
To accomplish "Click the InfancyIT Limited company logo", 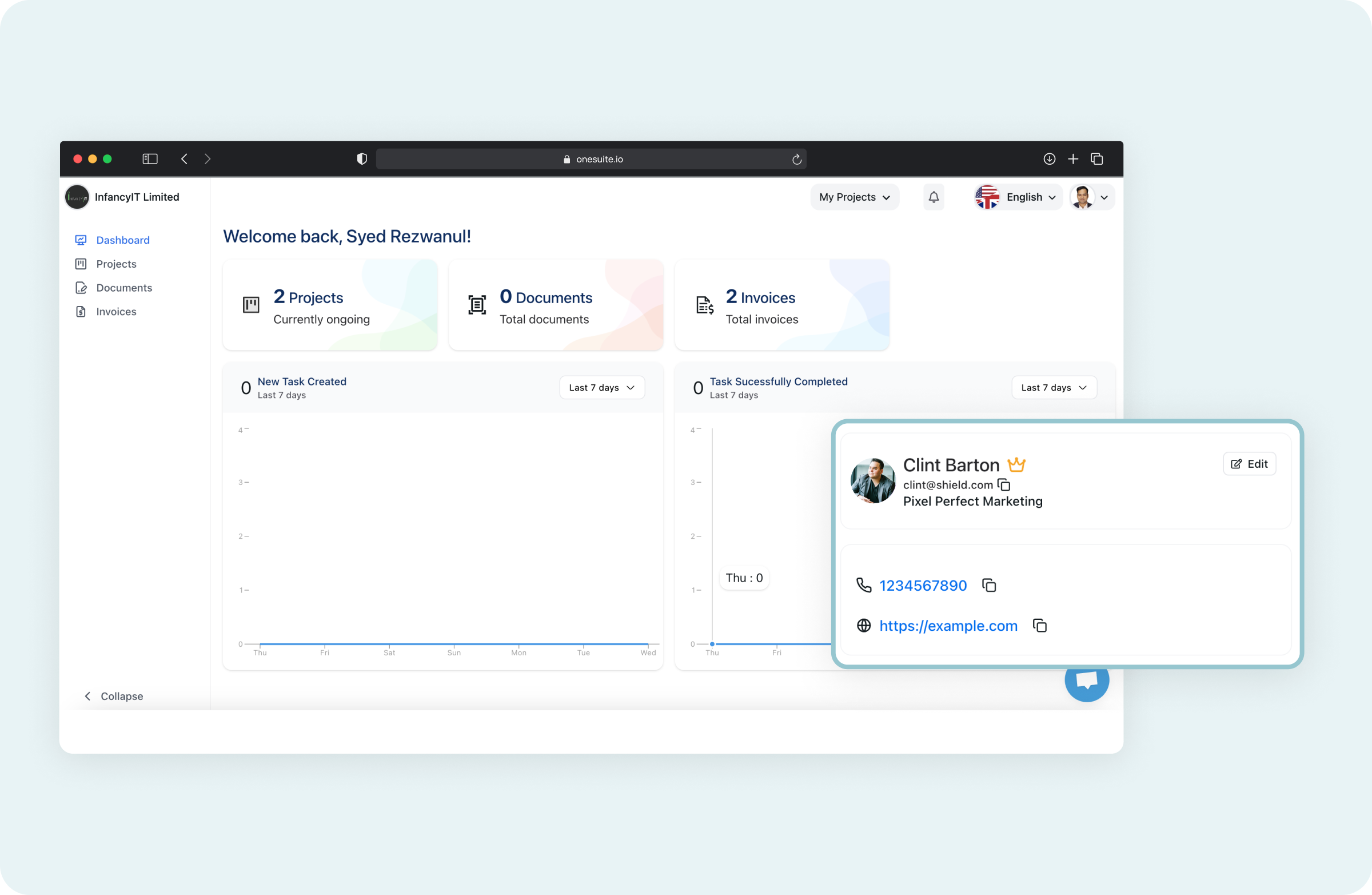I will (x=77, y=197).
